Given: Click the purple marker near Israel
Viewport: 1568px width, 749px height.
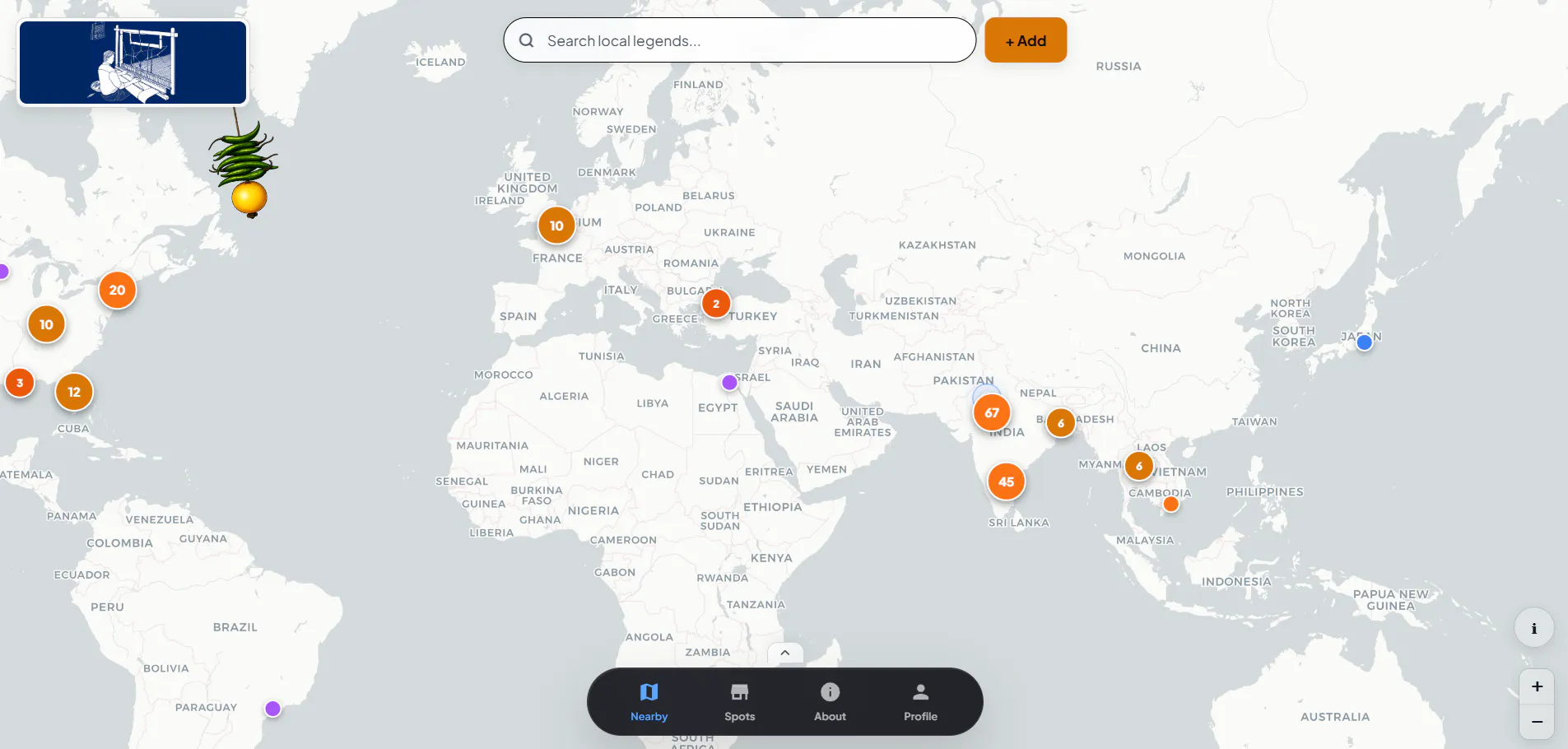Looking at the screenshot, I should click(x=729, y=383).
